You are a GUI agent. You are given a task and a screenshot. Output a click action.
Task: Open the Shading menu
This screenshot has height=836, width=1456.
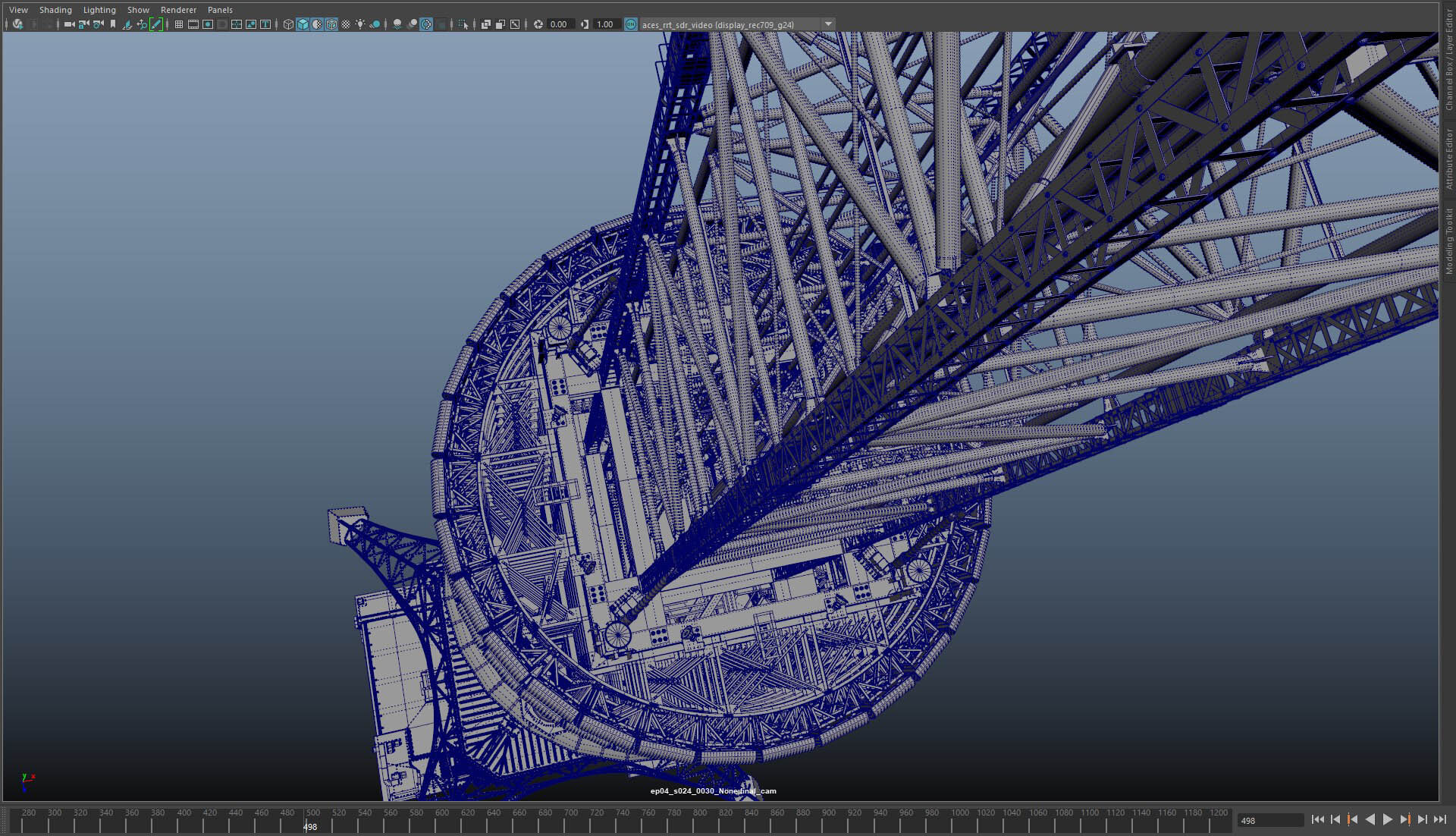[x=55, y=10]
